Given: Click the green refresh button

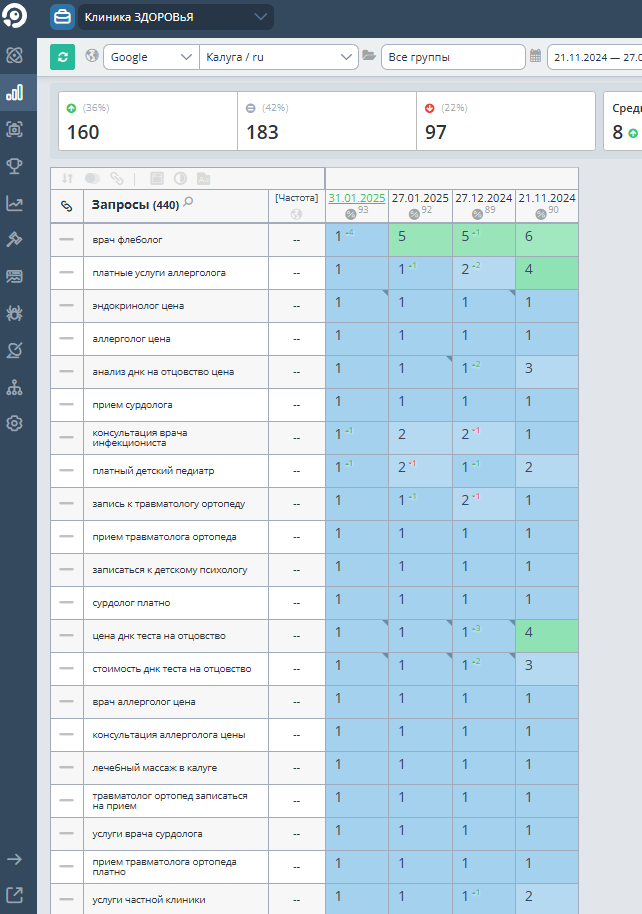Looking at the screenshot, I should (x=62, y=57).
